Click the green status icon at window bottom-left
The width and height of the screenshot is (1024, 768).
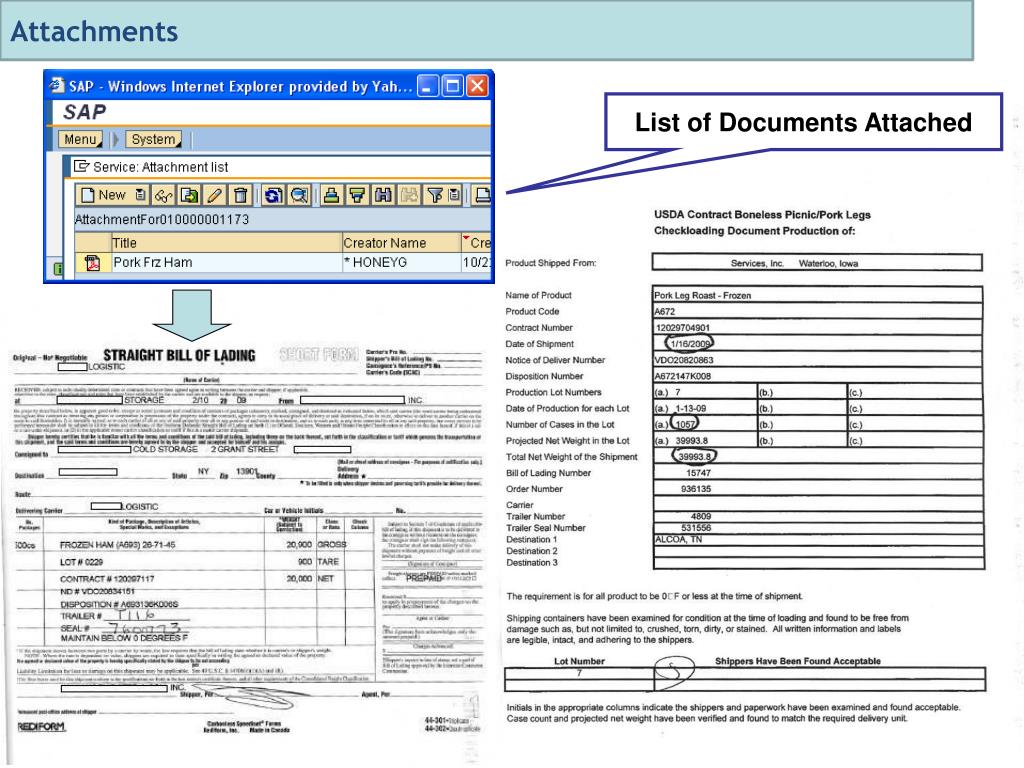tap(58, 268)
